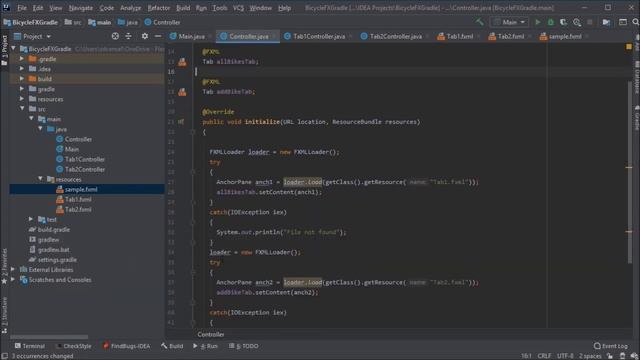Open Search Everywhere magnifier icon
The image size is (640, 360).
636,22
